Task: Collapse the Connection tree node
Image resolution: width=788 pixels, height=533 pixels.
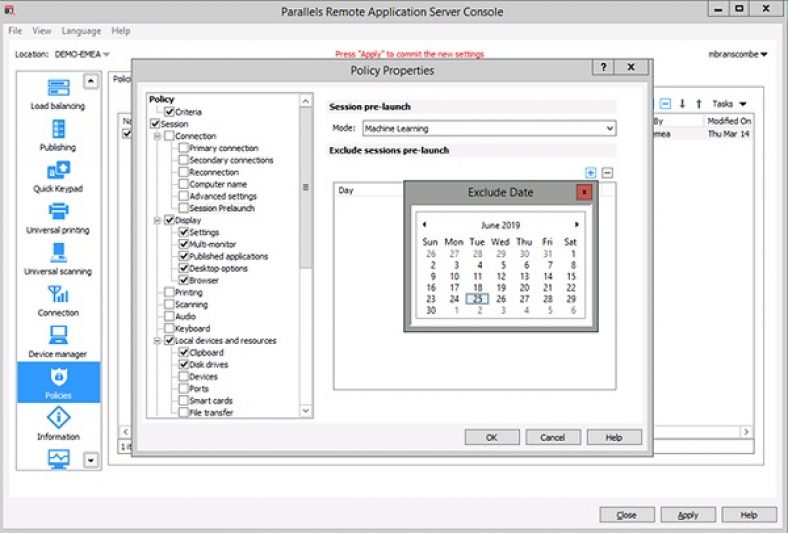Action: tap(157, 136)
